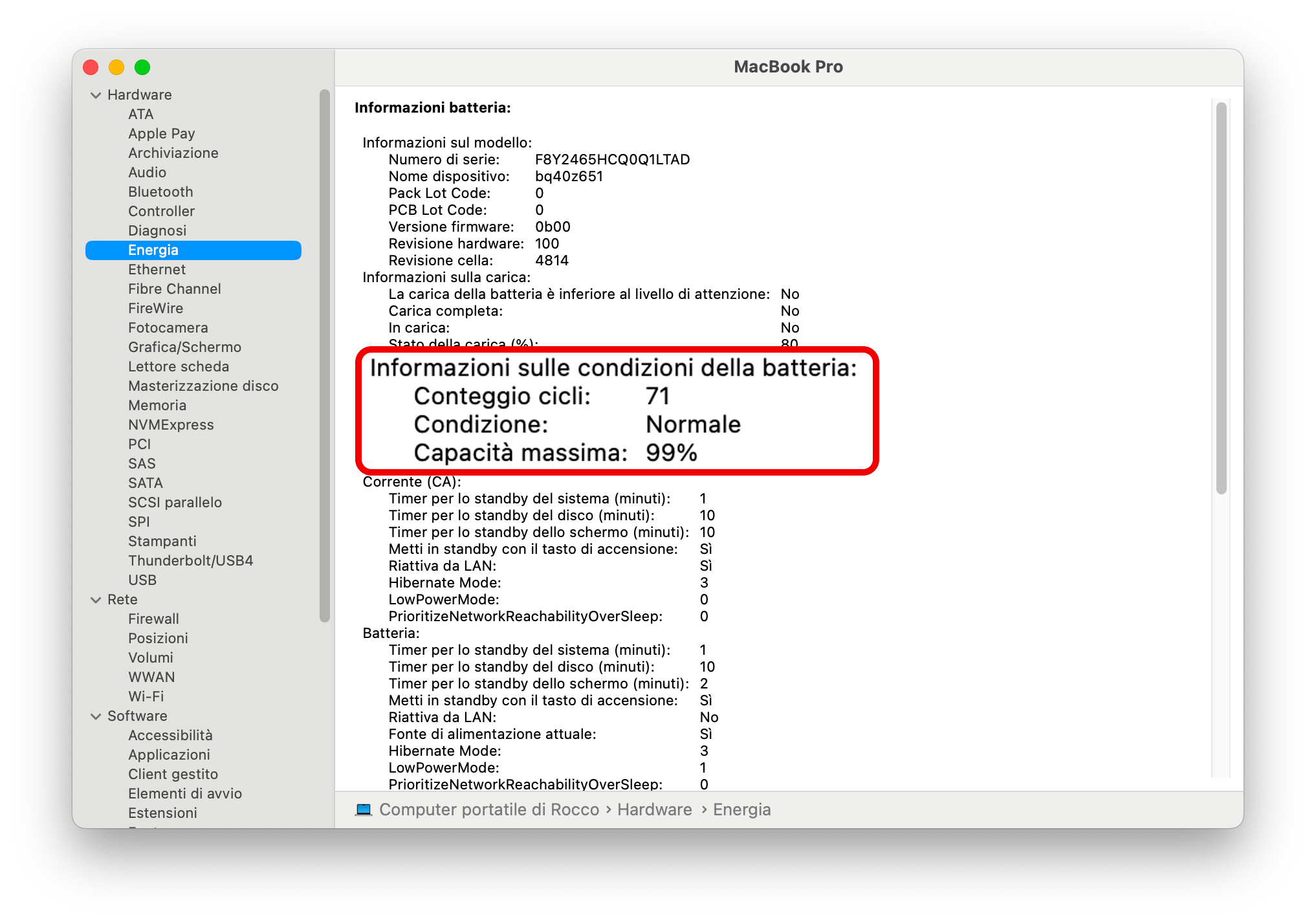The width and height of the screenshot is (1316, 924).
Task: Click the Revisione cella value 4814
Action: (552, 261)
